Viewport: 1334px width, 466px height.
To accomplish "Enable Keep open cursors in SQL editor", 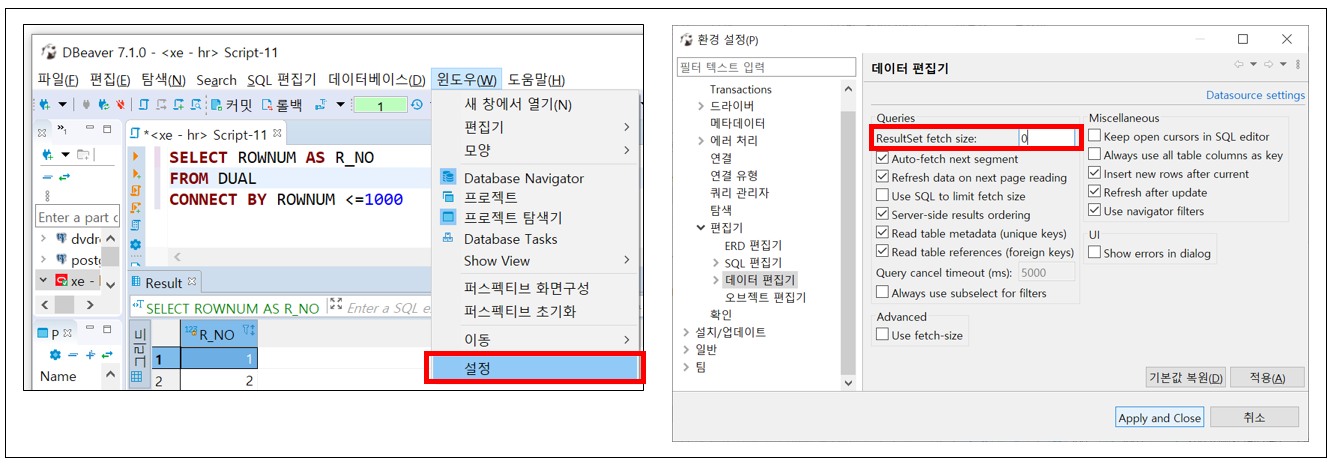I will tap(1095, 136).
